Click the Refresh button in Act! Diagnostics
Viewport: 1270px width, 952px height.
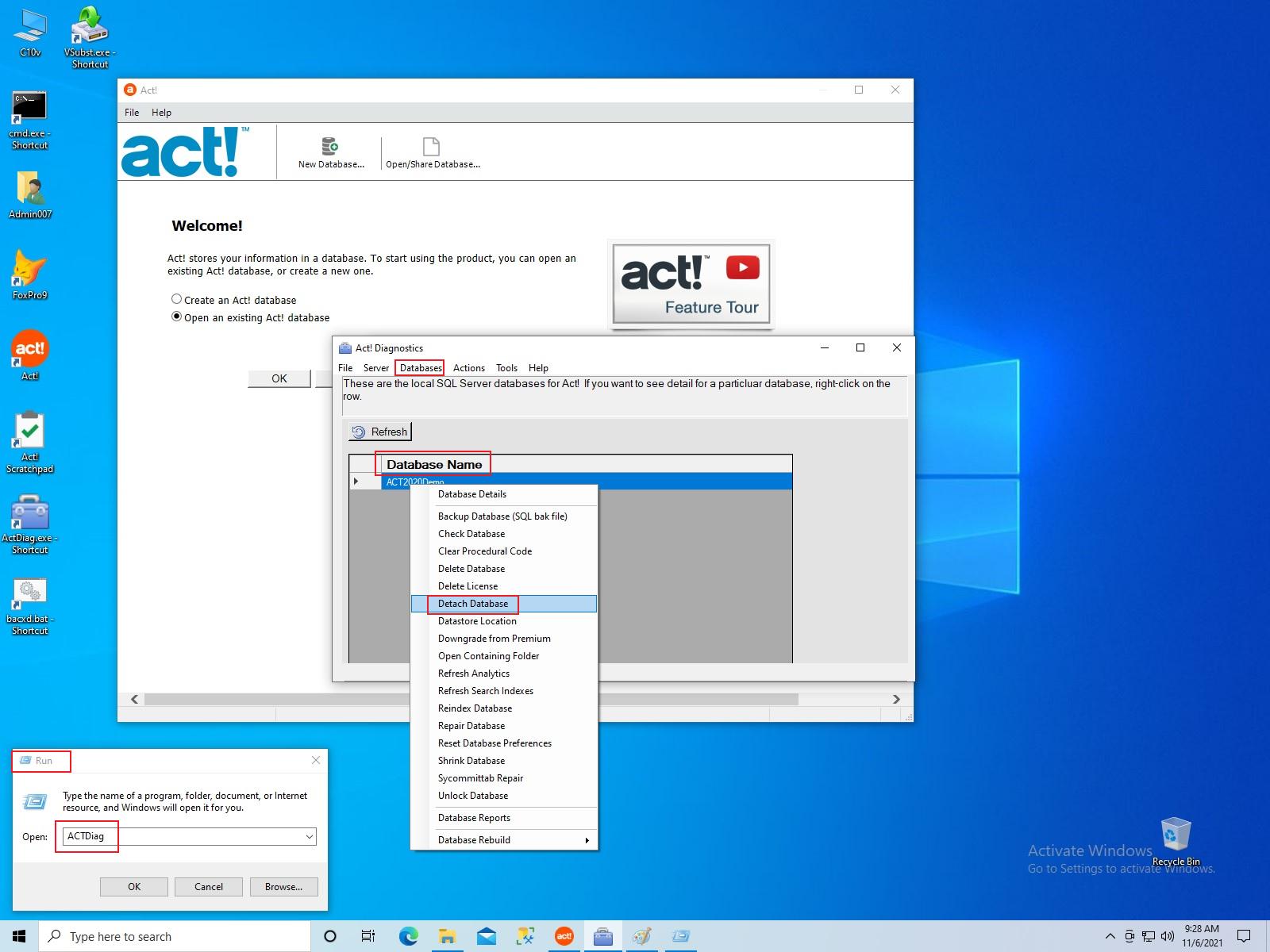point(379,432)
